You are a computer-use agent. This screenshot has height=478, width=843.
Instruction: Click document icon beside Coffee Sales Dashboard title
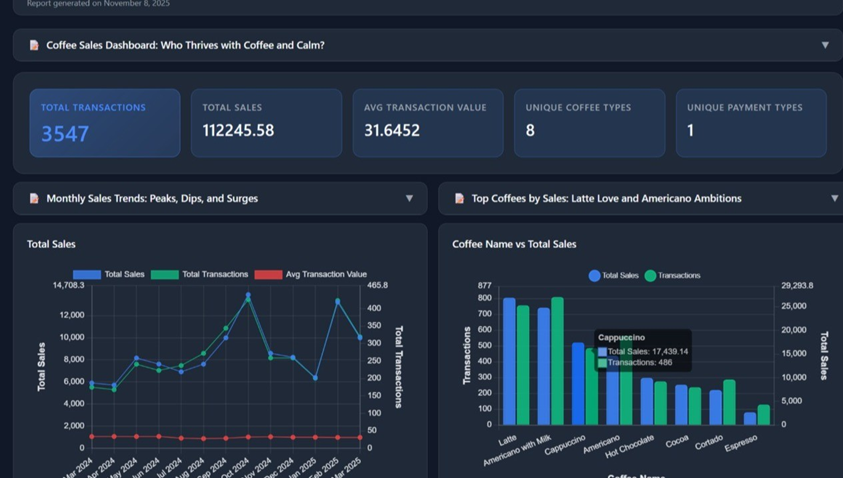(x=34, y=45)
